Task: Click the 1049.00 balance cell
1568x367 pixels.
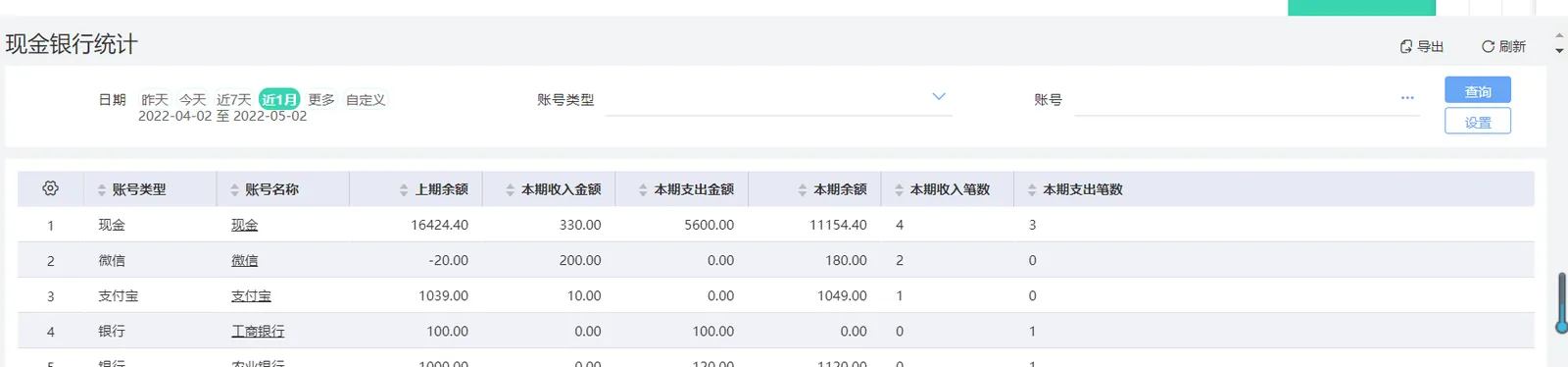Action: coord(843,295)
